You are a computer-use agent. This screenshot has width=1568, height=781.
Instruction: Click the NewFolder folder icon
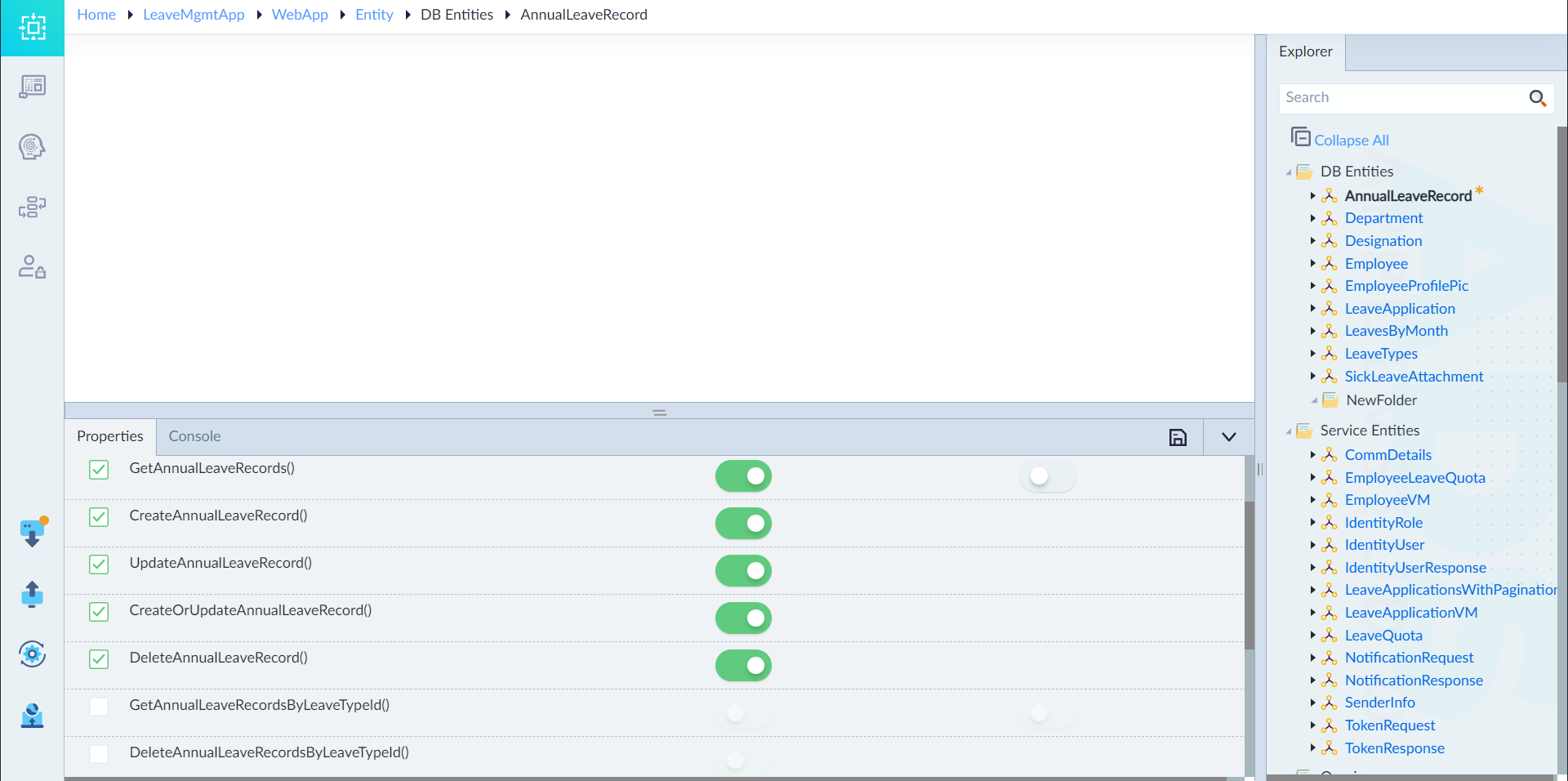point(1330,400)
